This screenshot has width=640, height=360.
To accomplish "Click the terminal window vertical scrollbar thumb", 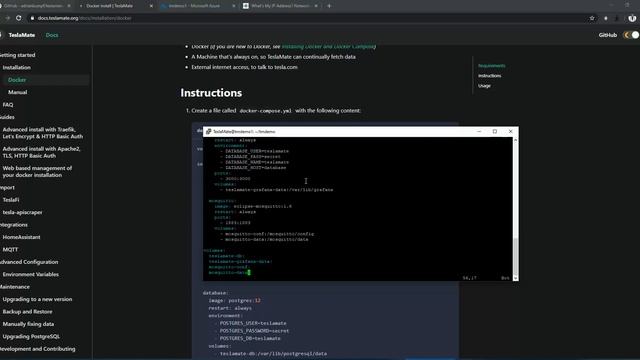I will point(516,256).
